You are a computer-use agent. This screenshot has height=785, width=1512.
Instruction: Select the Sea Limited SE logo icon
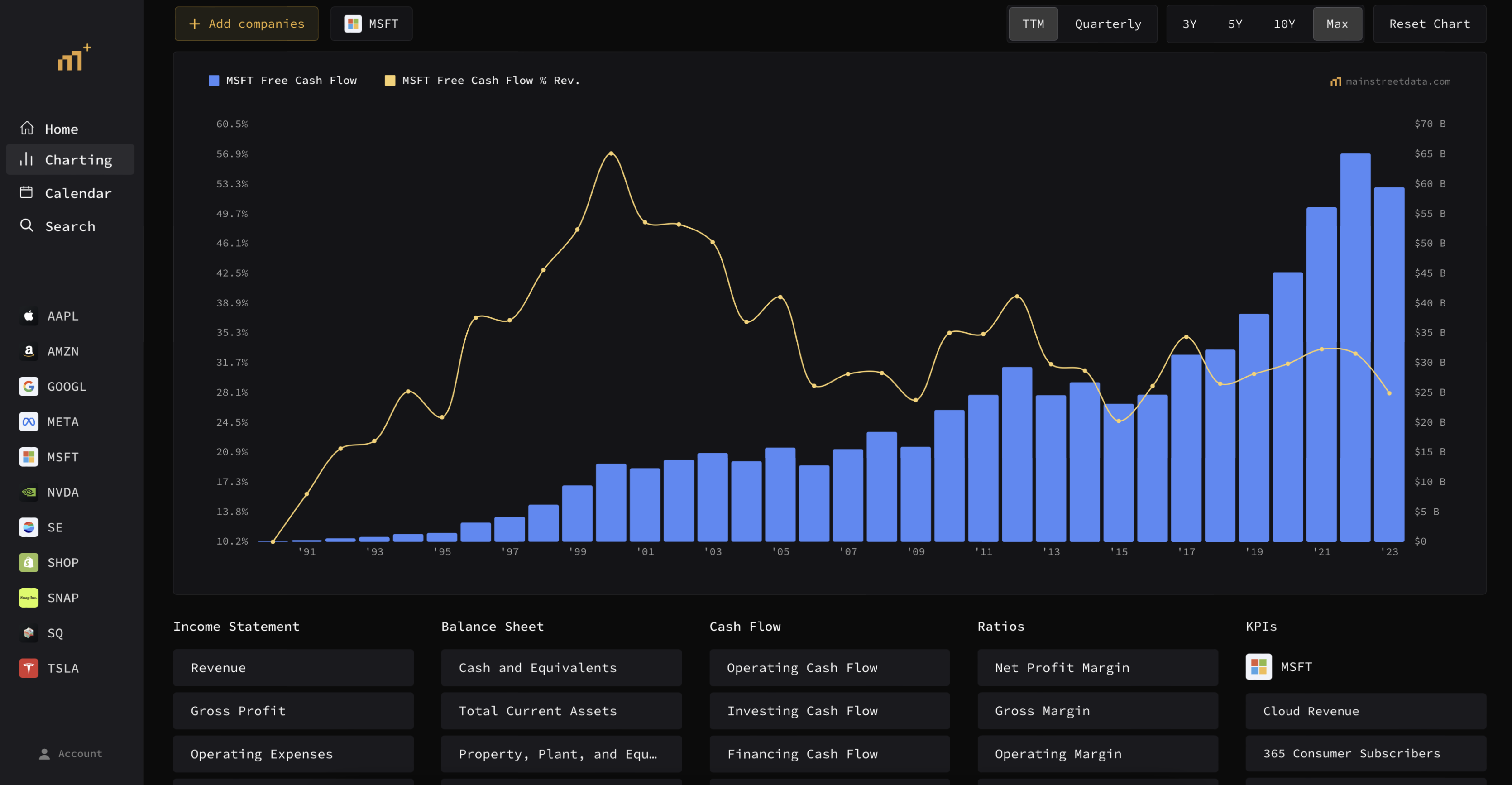pos(28,527)
